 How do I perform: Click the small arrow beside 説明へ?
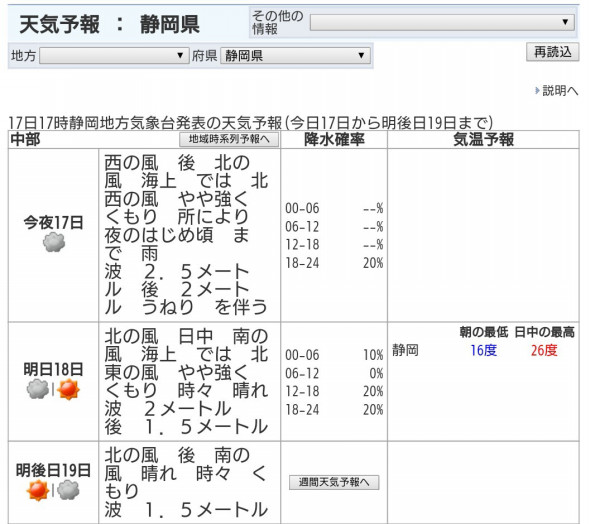click(537, 91)
